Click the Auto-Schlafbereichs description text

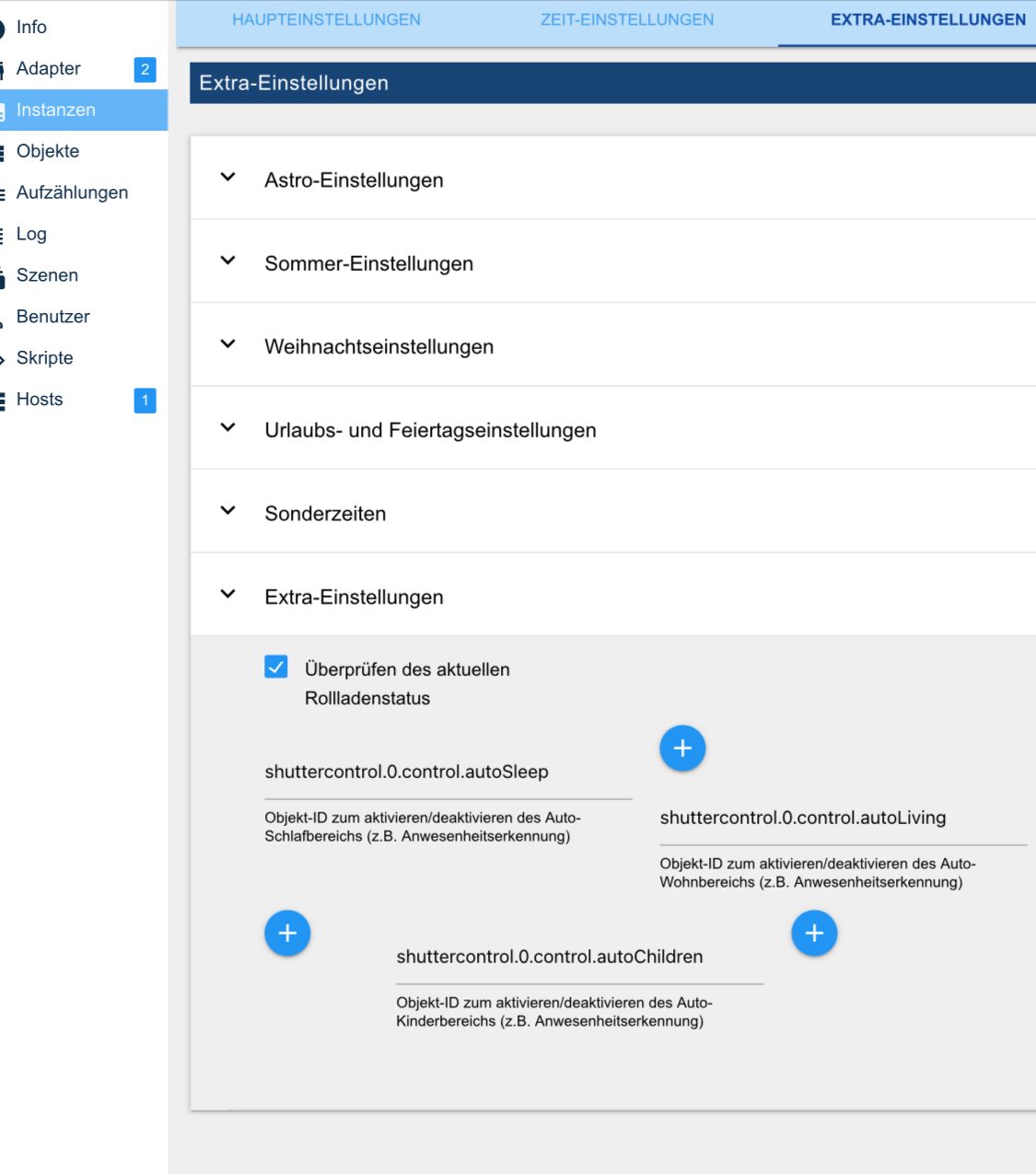(423, 827)
